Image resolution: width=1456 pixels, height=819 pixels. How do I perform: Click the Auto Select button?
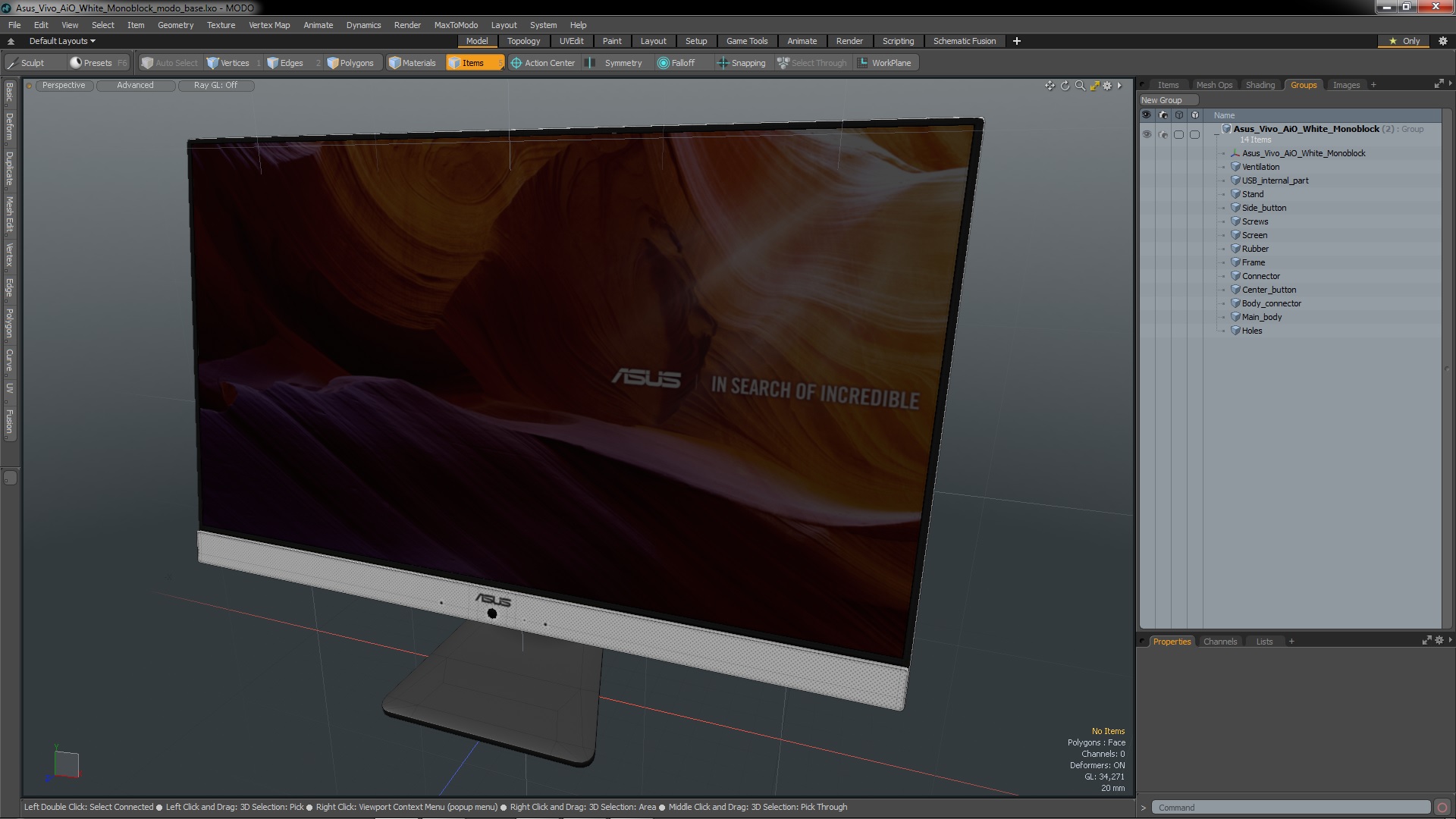169,63
